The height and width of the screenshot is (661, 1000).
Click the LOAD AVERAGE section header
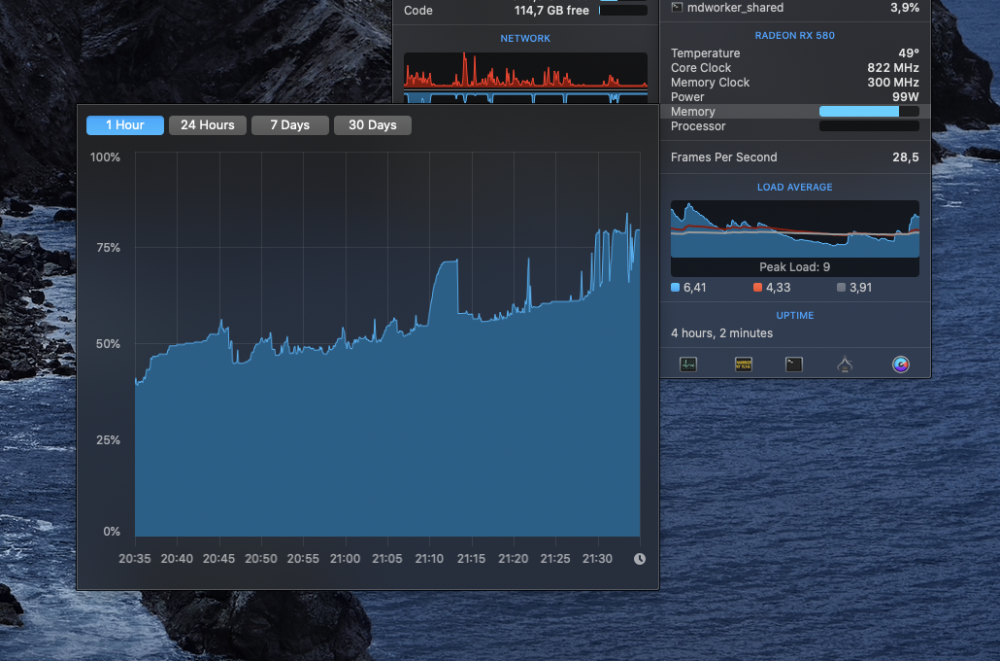(x=795, y=187)
